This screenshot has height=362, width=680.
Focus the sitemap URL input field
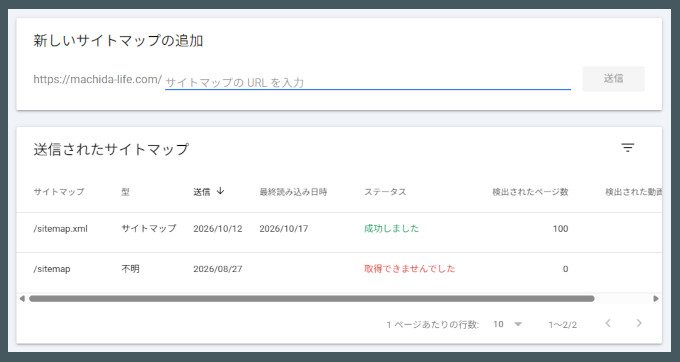click(x=368, y=82)
